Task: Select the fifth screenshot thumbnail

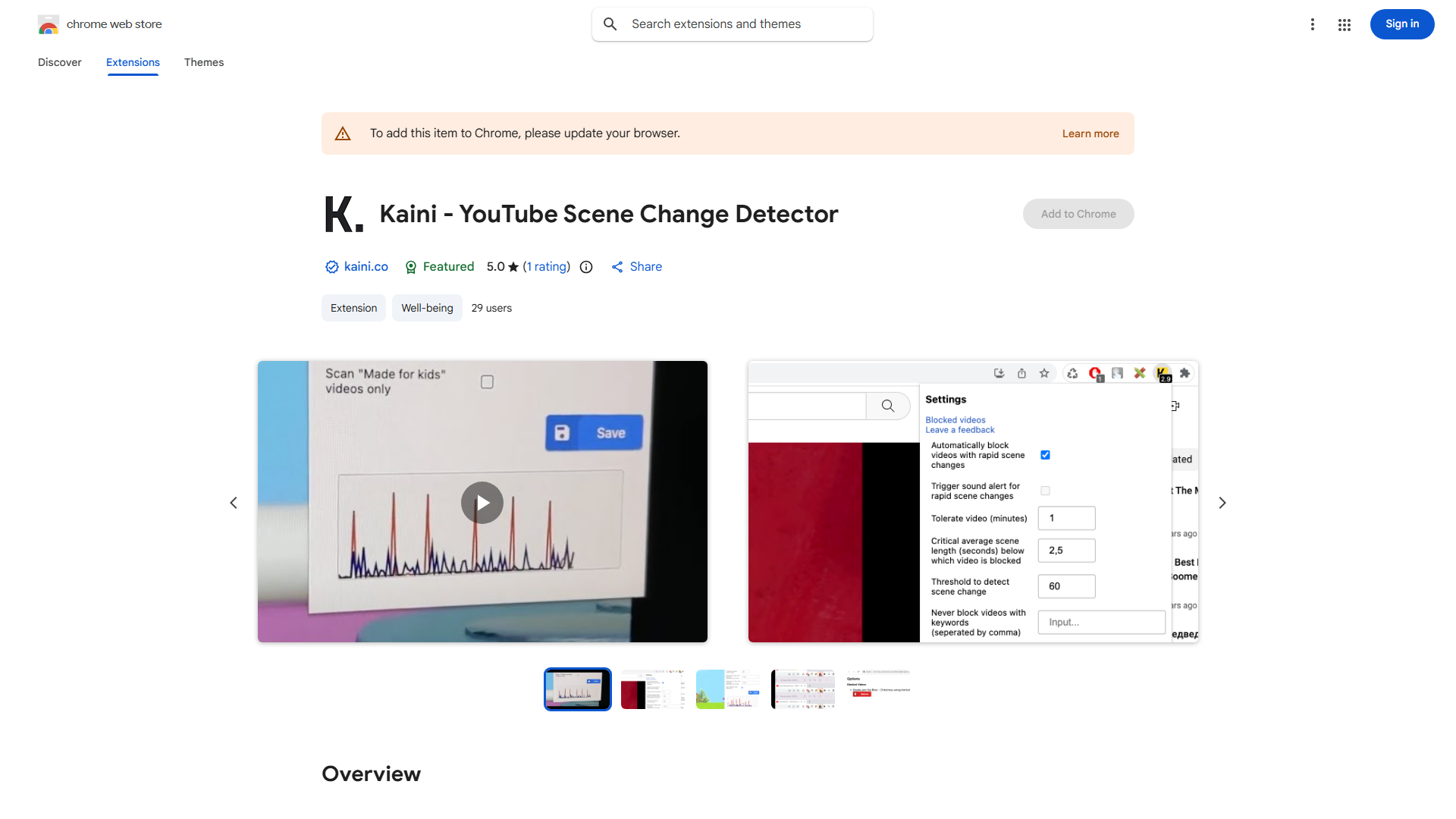Action: tap(878, 689)
